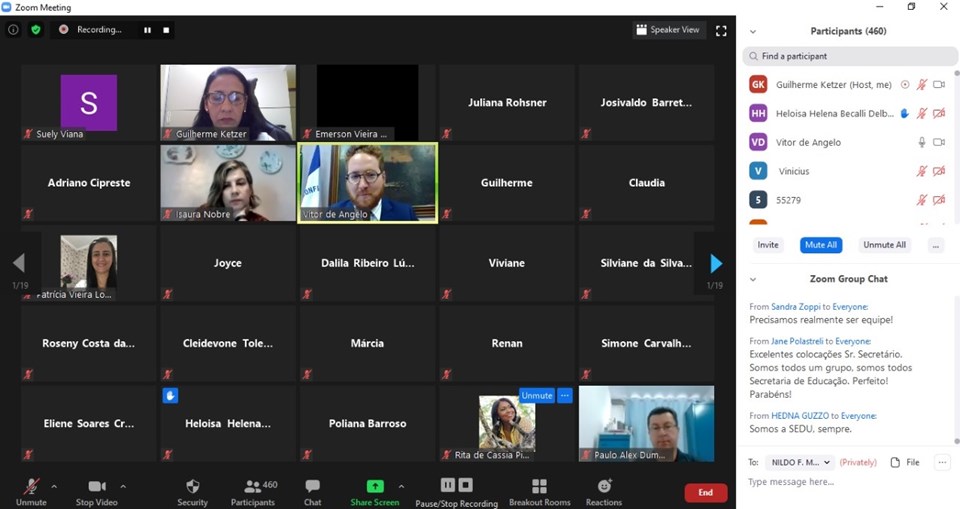This screenshot has width=960, height=509.
Task: Open Breakout Rooms
Action: (x=539, y=487)
